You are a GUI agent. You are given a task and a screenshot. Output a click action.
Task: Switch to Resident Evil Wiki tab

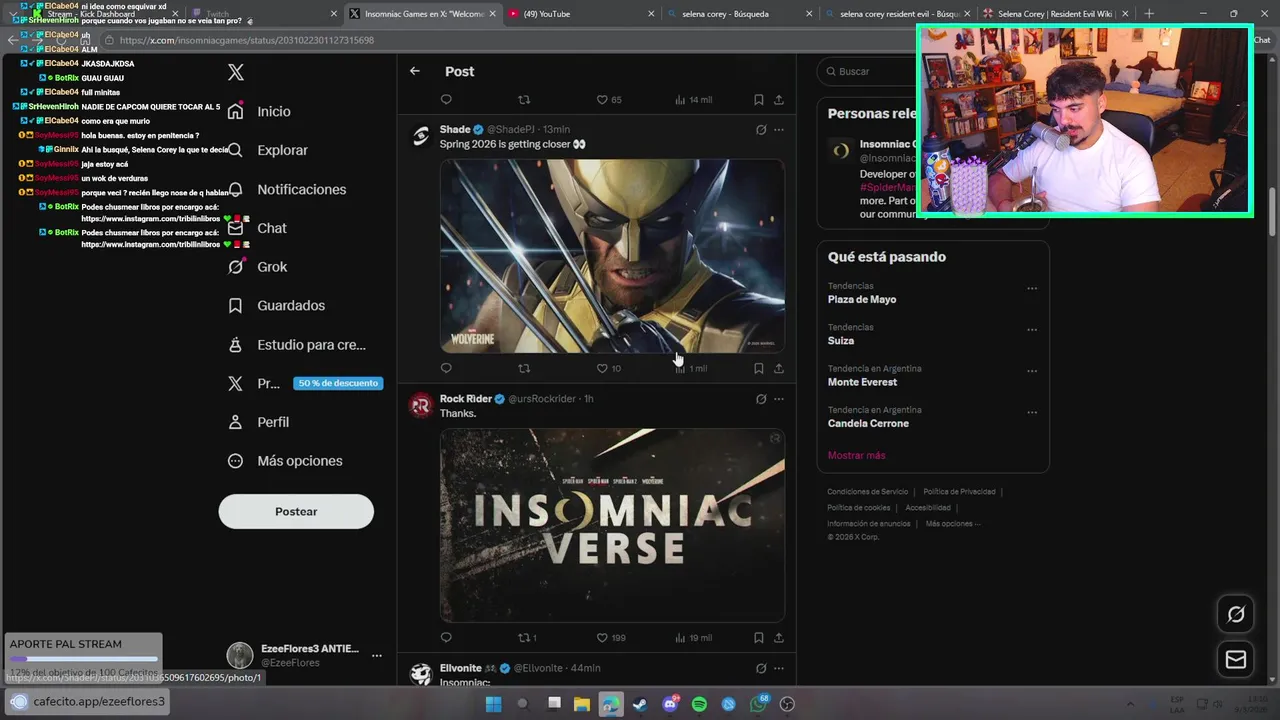pos(1055,14)
